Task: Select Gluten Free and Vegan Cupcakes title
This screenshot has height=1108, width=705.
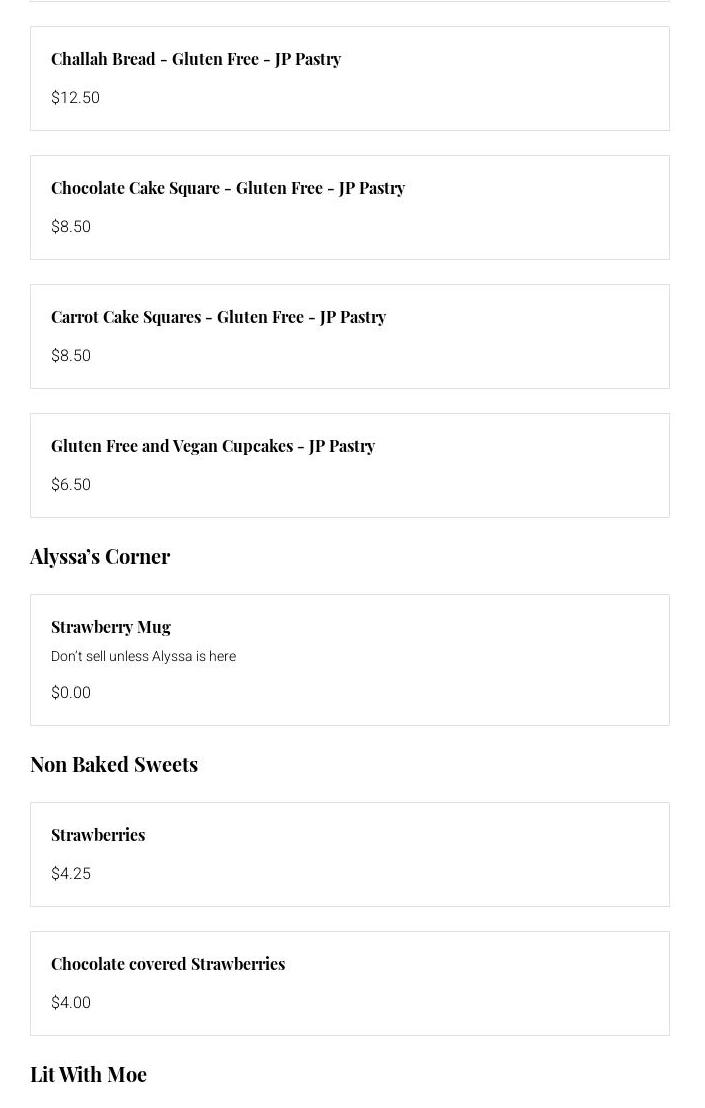Action: [x=213, y=446]
